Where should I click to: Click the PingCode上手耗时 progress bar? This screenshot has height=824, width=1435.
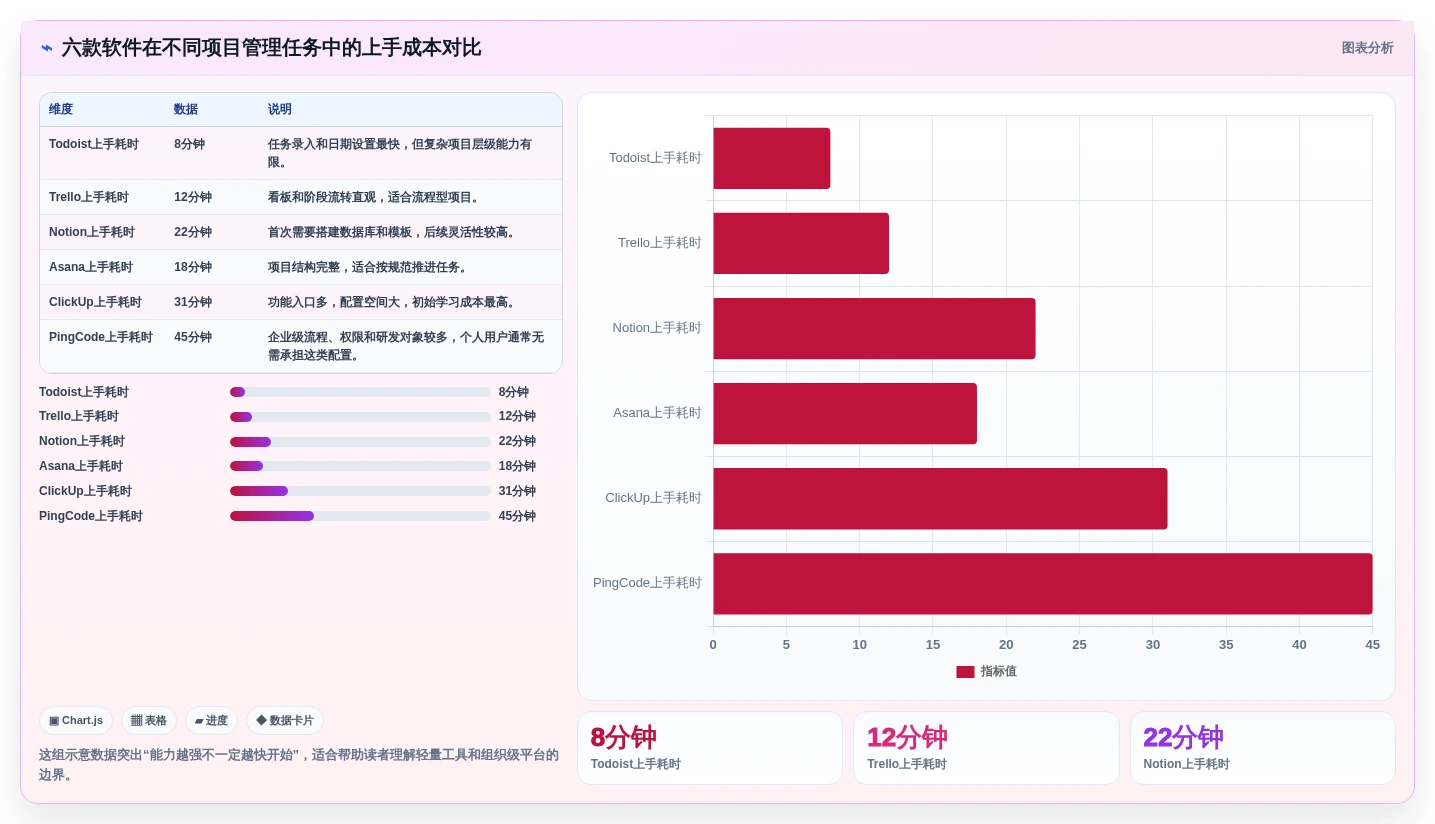(360, 516)
